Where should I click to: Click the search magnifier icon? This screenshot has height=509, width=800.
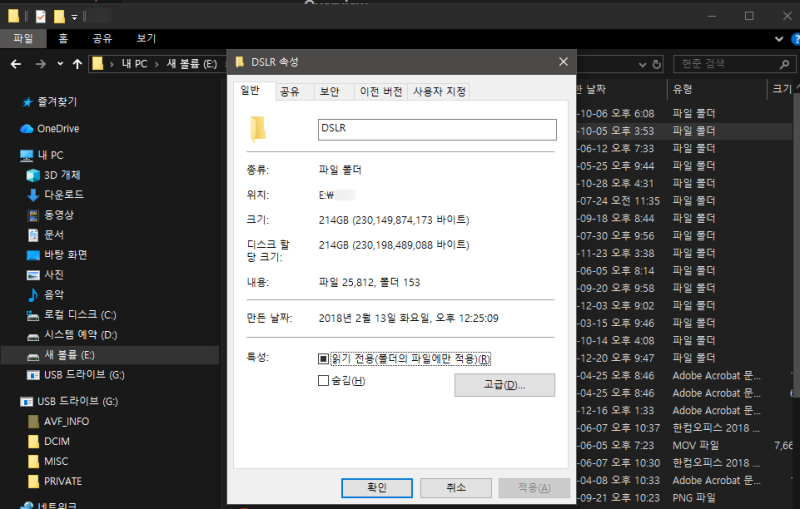coord(784,64)
